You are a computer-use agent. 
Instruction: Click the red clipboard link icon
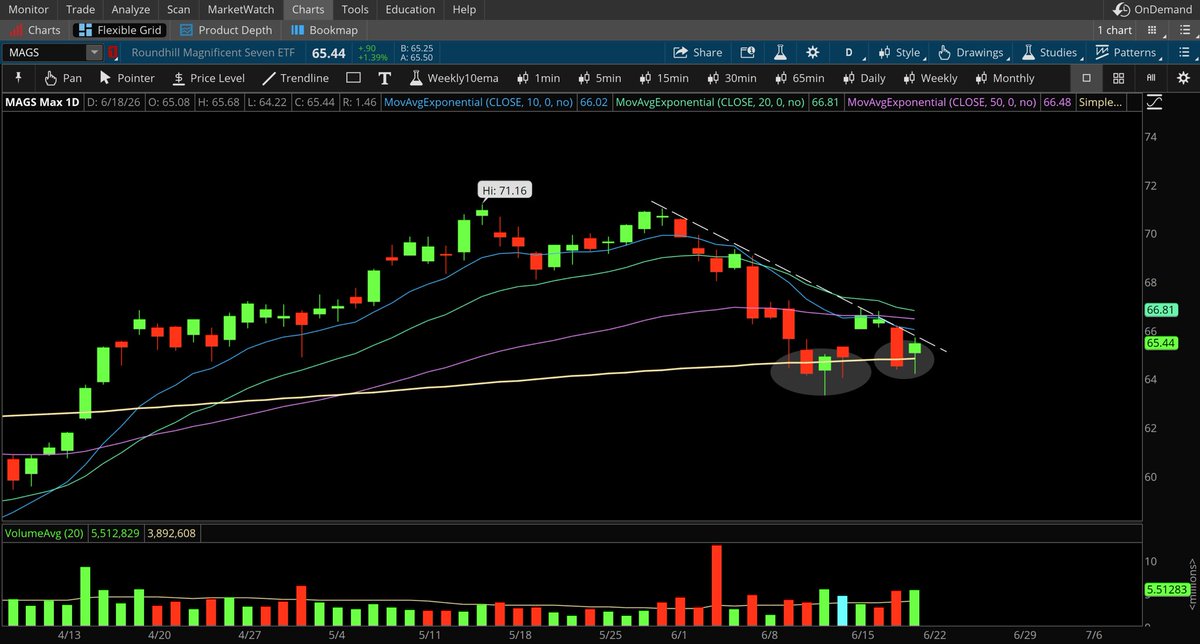click(x=113, y=52)
